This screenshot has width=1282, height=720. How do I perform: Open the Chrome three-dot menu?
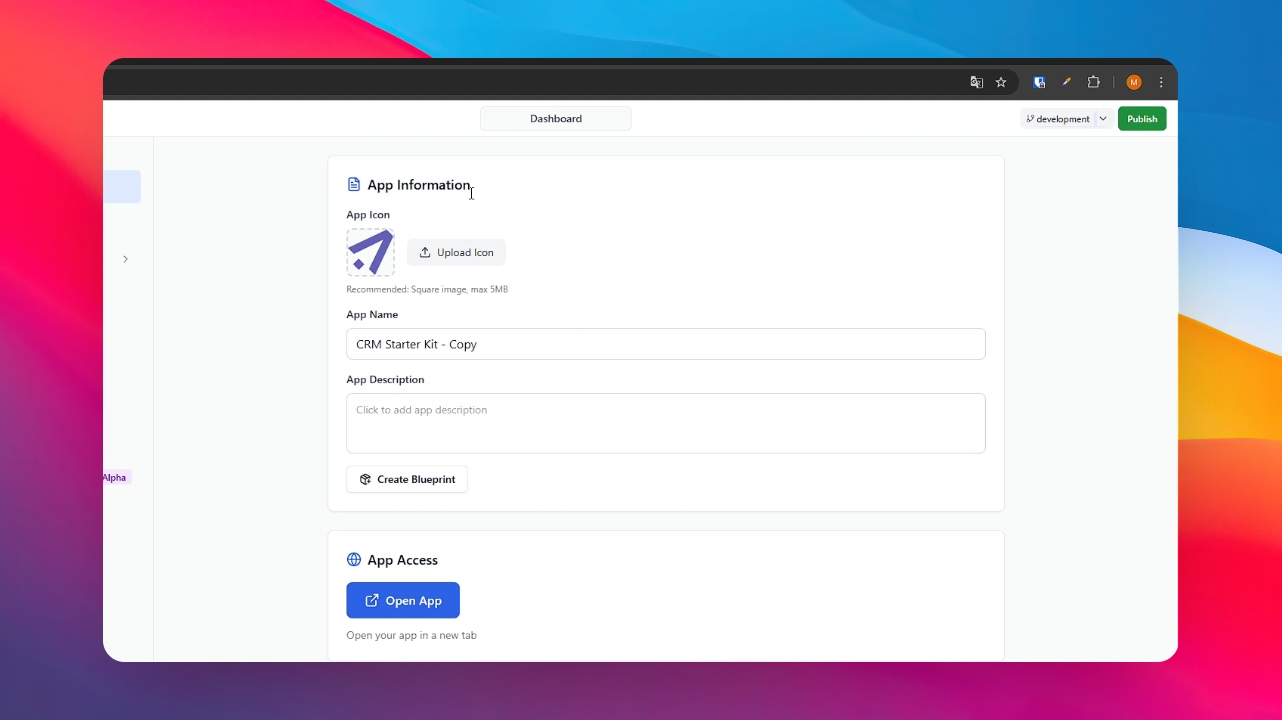[1161, 83]
